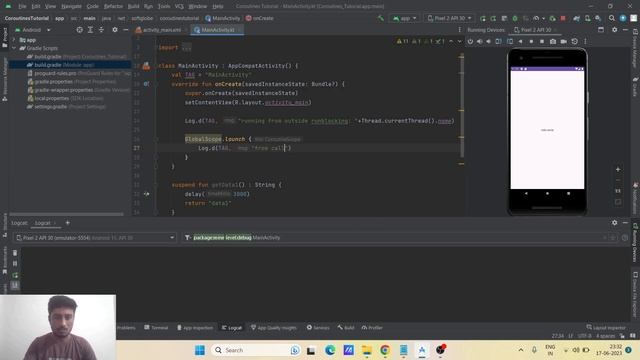This screenshot has width=640, height=360.
Task: Clear Logcat with trash icon
Action: (15, 253)
